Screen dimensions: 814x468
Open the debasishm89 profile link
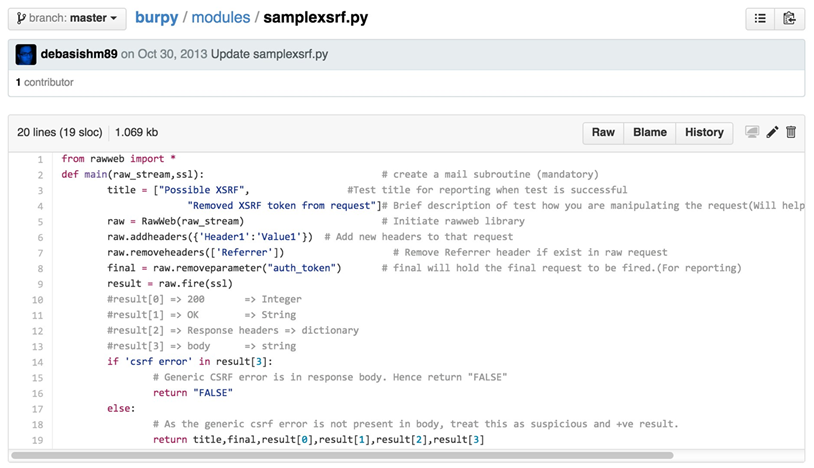pyautogui.click(x=79, y=54)
